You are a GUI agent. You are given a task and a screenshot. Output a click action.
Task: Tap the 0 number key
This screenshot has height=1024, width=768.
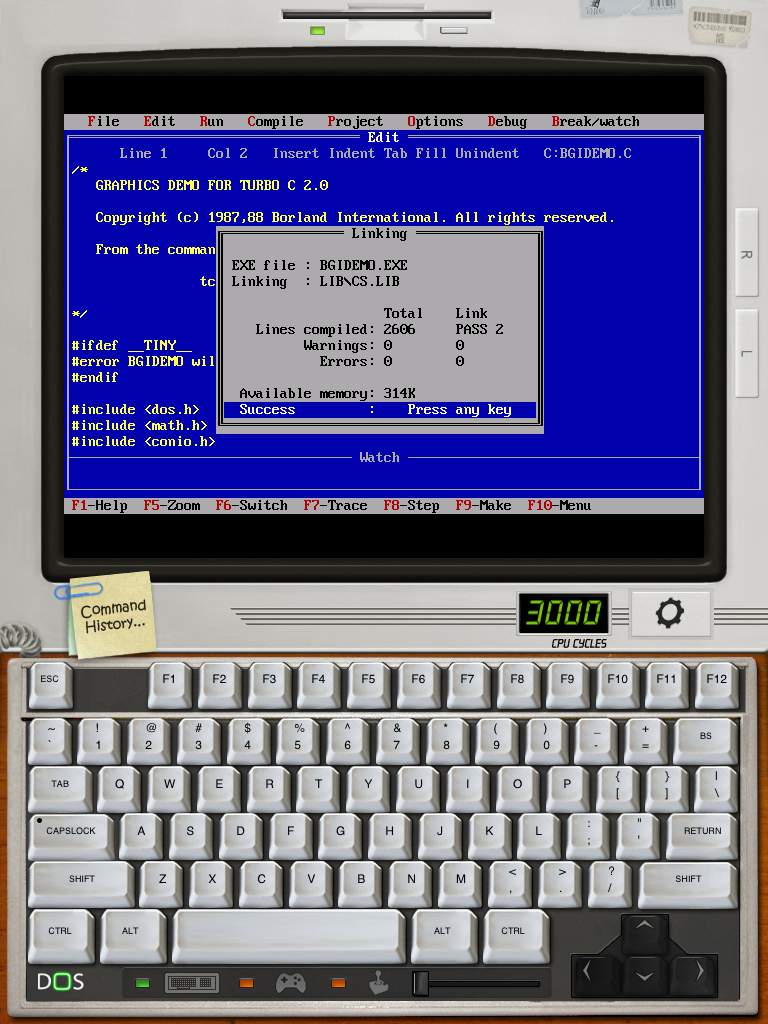[x=546, y=740]
